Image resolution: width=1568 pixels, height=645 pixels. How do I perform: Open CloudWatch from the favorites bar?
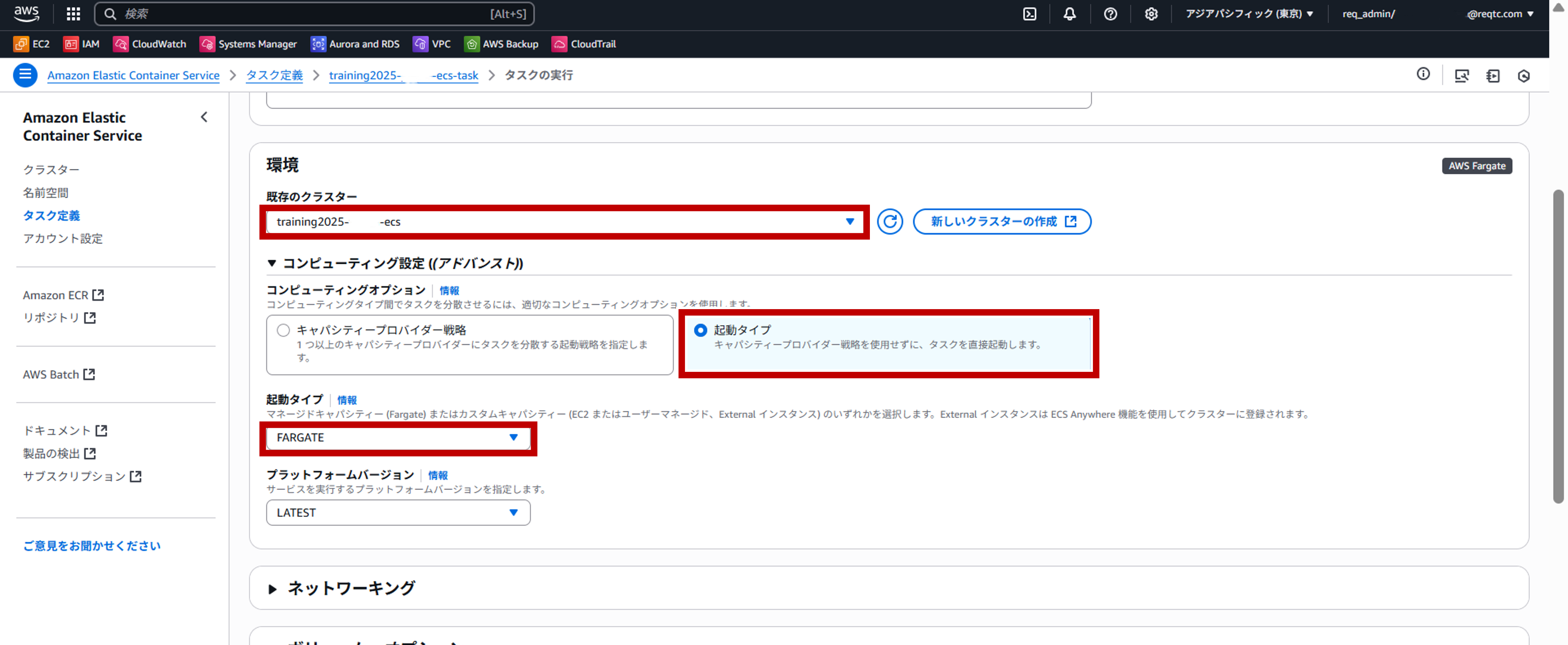click(x=150, y=44)
